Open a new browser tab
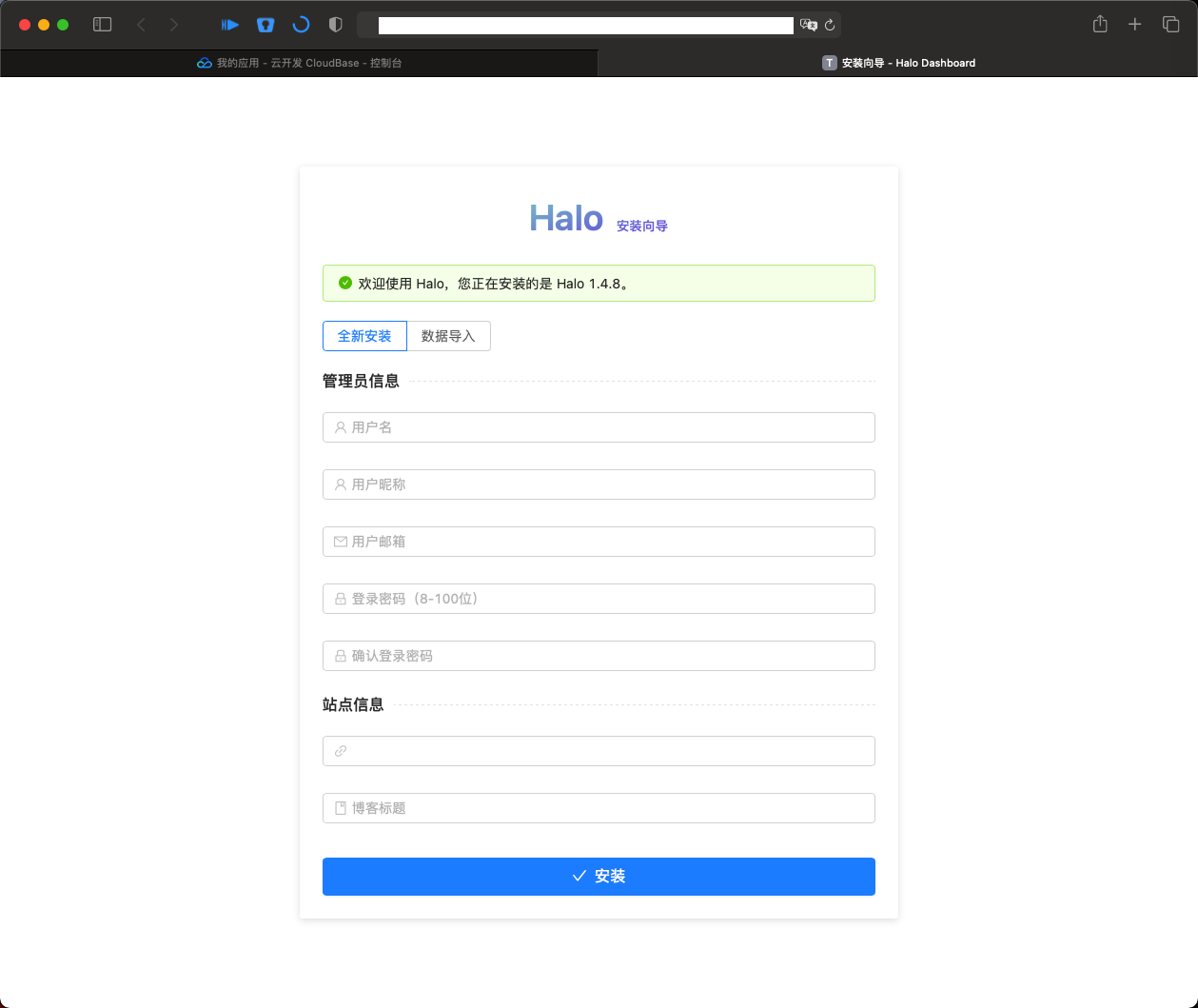Image resolution: width=1198 pixels, height=1008 pixels. (x=1134, y=25)
